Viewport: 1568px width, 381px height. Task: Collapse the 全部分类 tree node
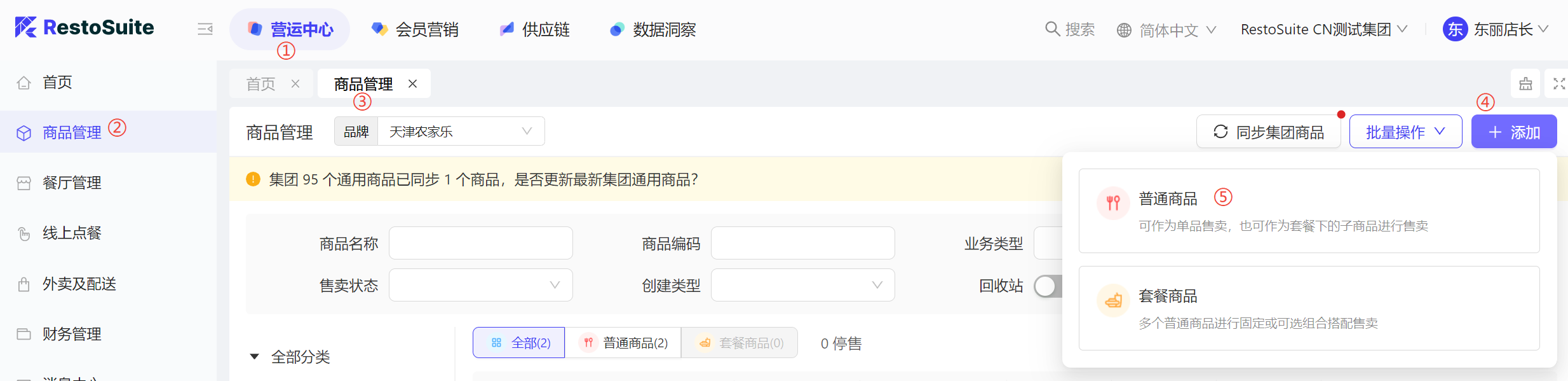(254, 357)
